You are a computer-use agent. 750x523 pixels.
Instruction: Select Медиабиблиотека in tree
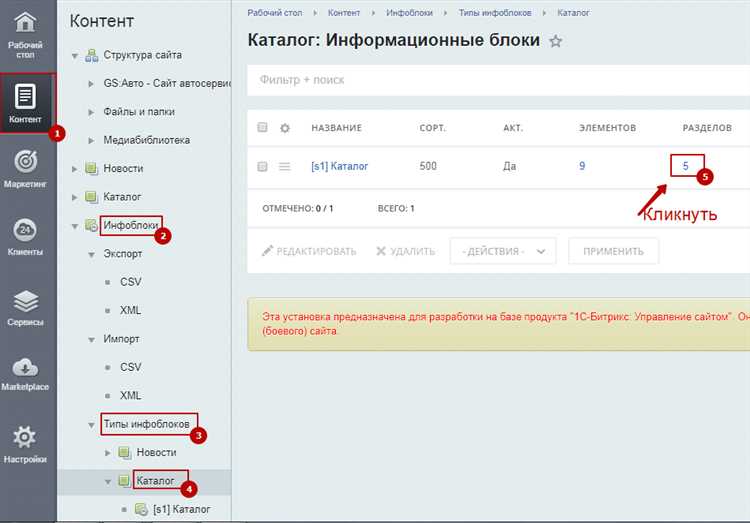coord(147,140)
